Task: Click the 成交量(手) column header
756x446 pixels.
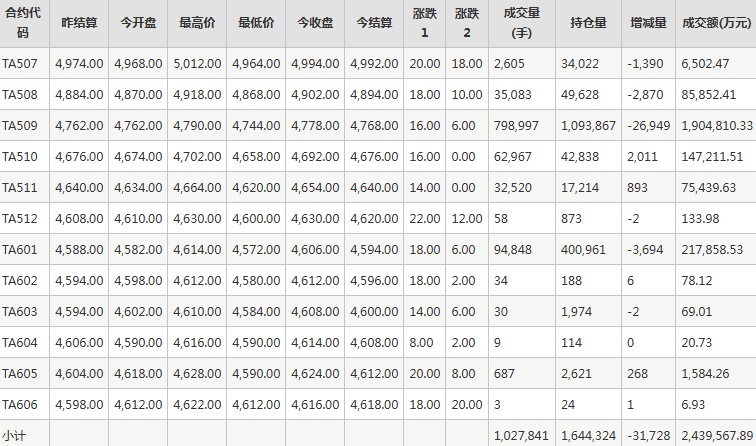Action: [522, 23]
